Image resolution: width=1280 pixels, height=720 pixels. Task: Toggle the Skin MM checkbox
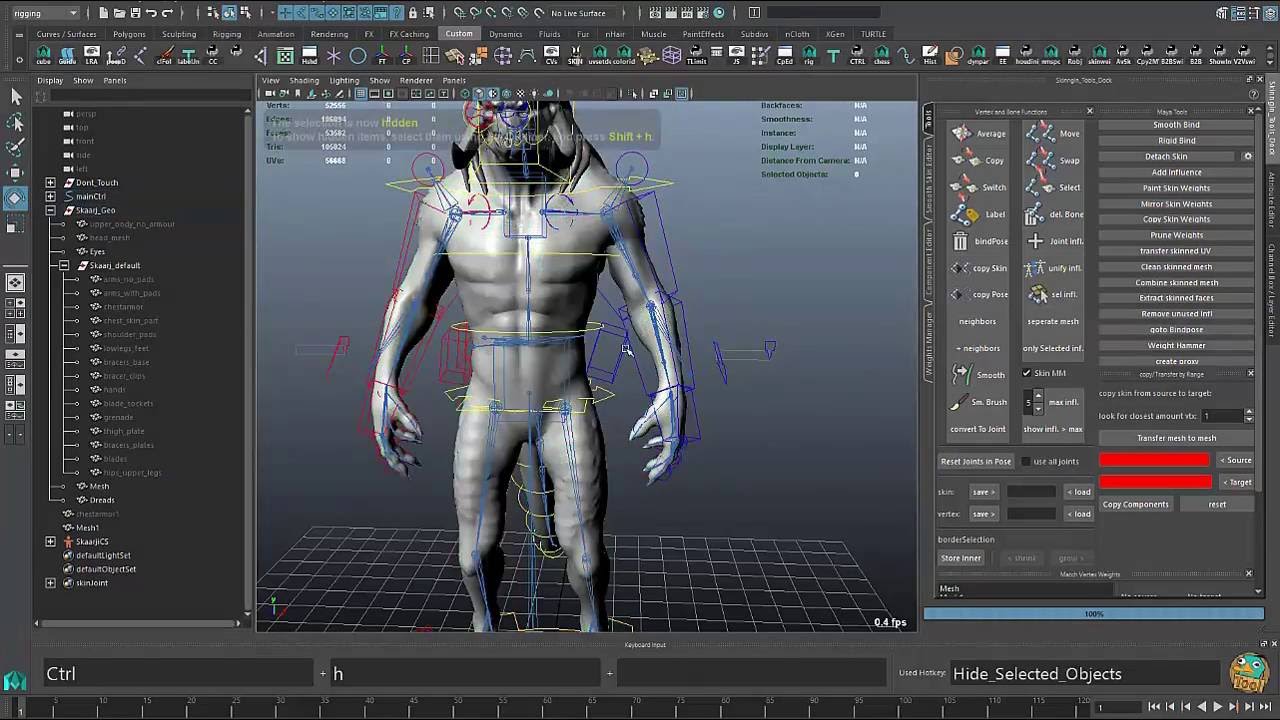[1027, 373]
